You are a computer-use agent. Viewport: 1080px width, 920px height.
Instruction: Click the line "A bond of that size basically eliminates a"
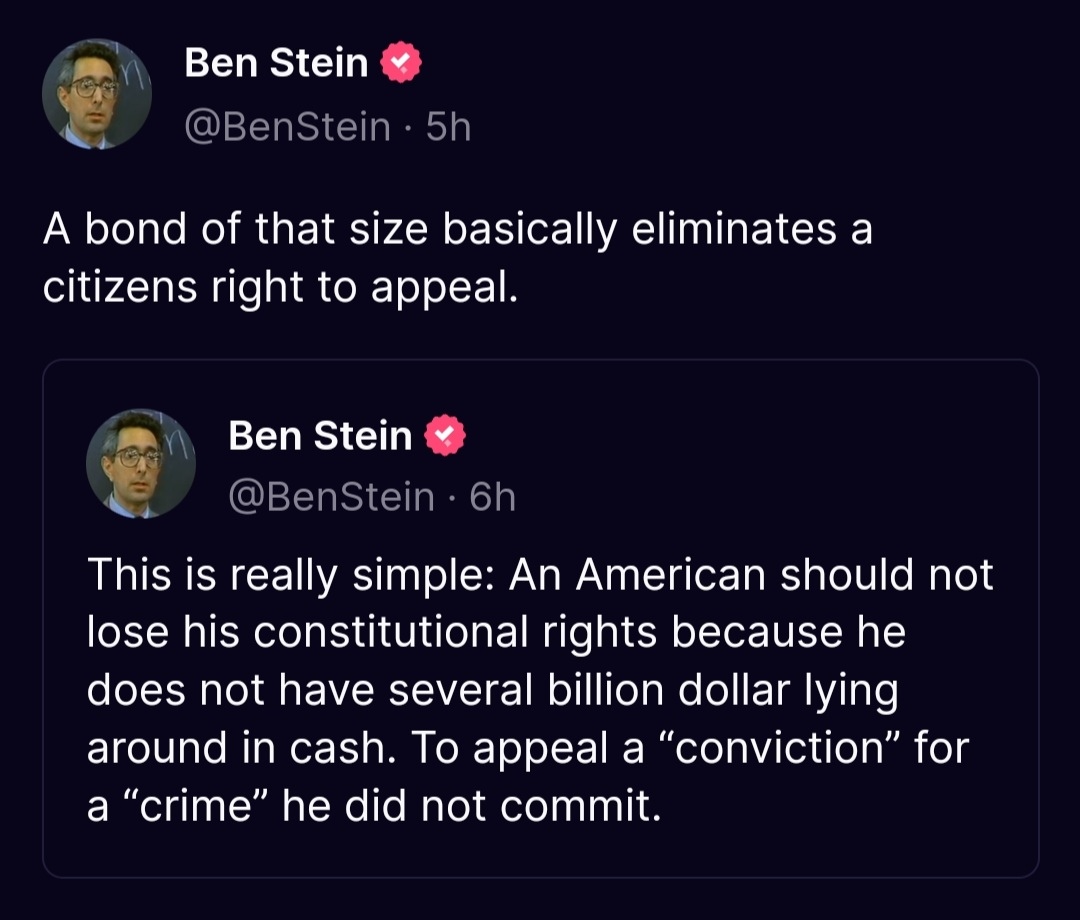[457, 229]
